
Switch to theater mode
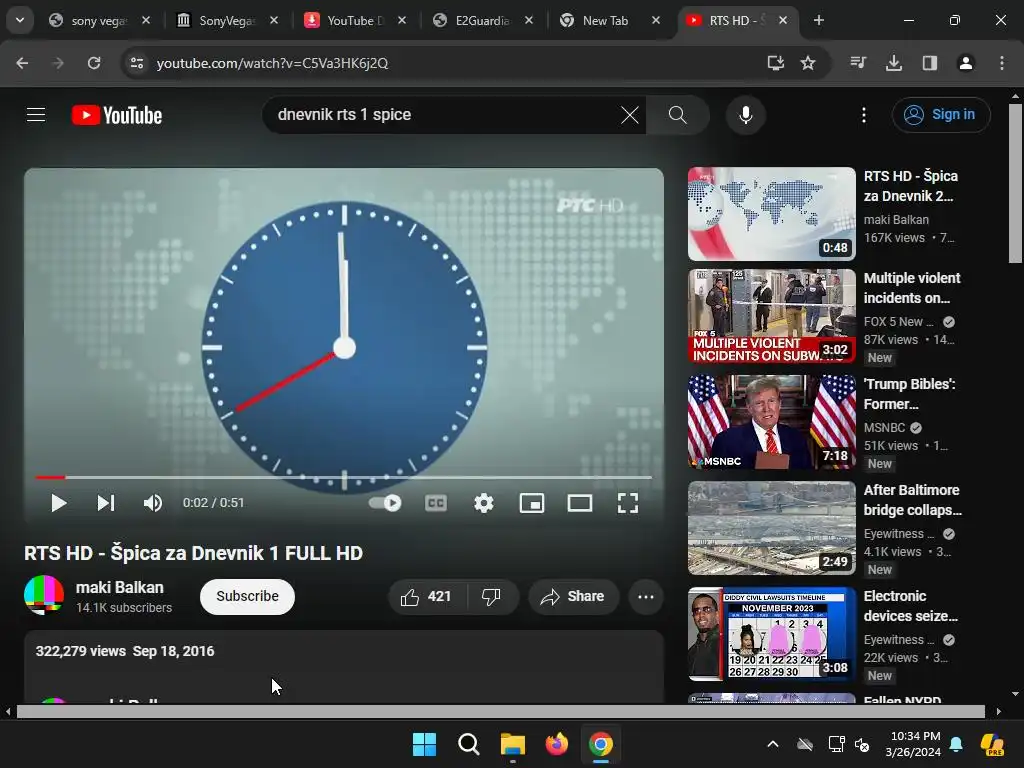pyautogui.click(x=579, y=503)
